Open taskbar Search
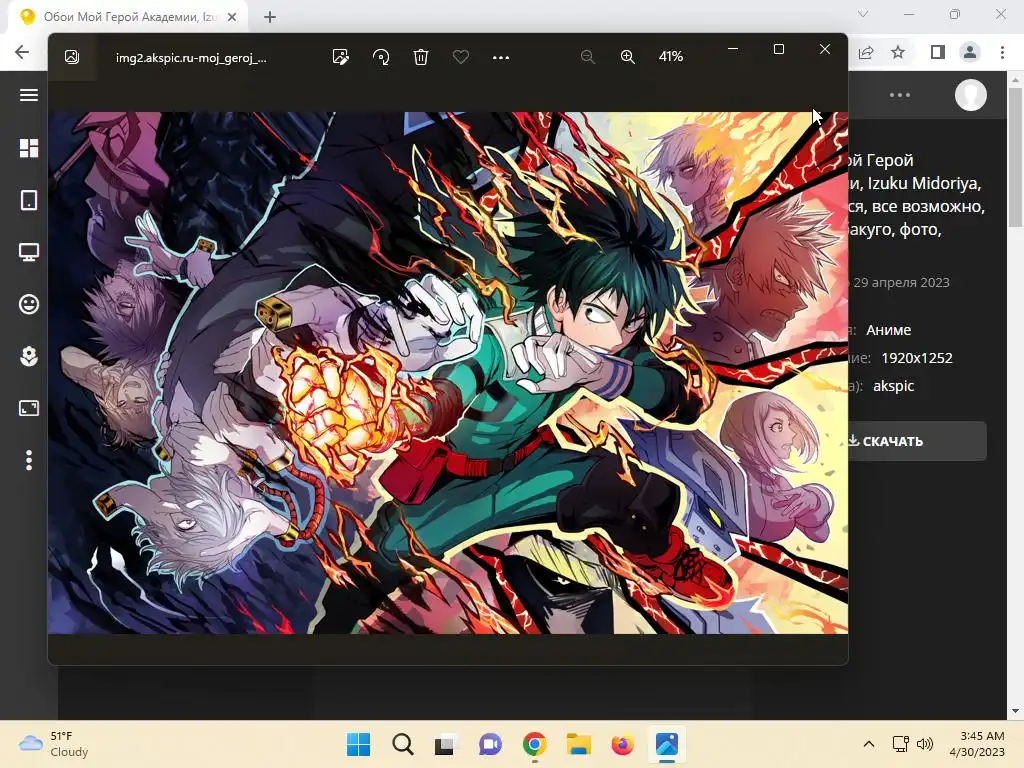This screenshot has width=1024, height=768. click(402, 744)
